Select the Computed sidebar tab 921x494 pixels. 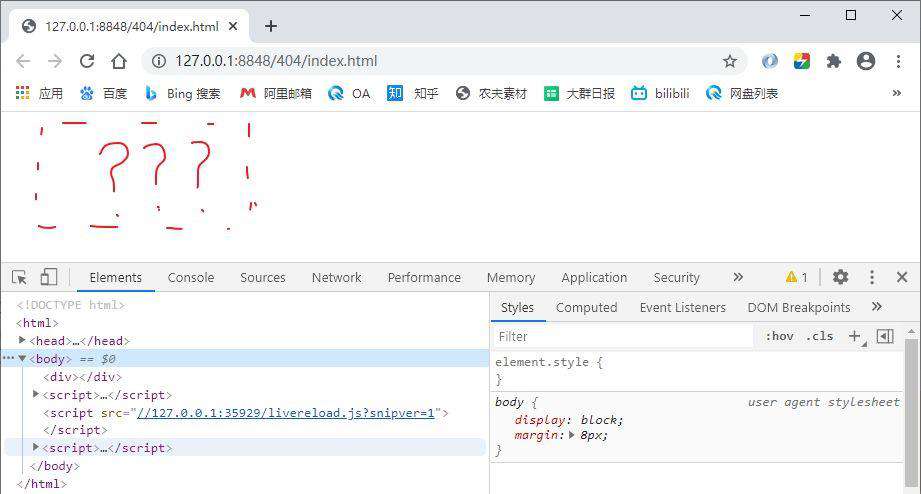586,307
